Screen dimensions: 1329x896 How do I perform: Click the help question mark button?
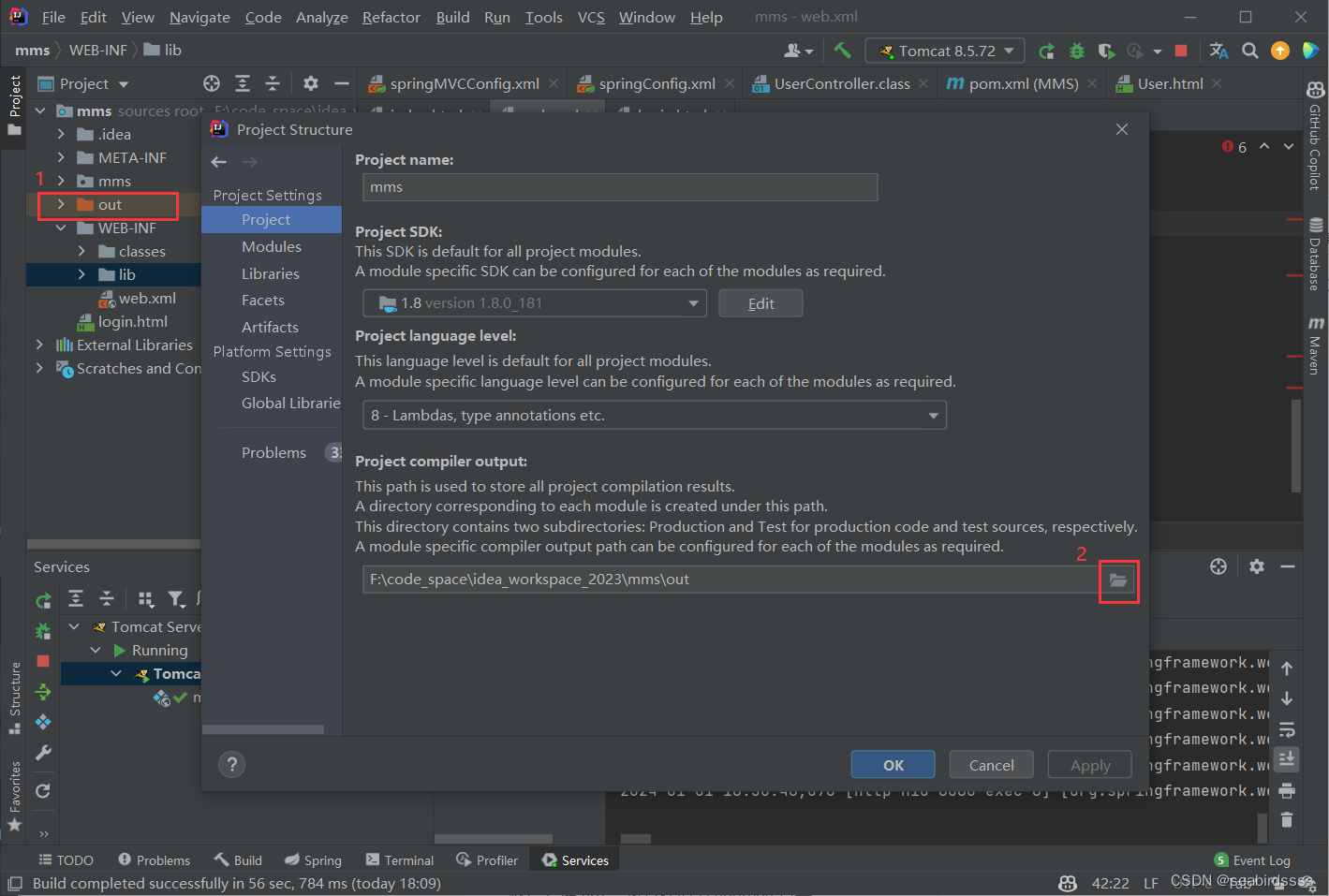(231, 765)
